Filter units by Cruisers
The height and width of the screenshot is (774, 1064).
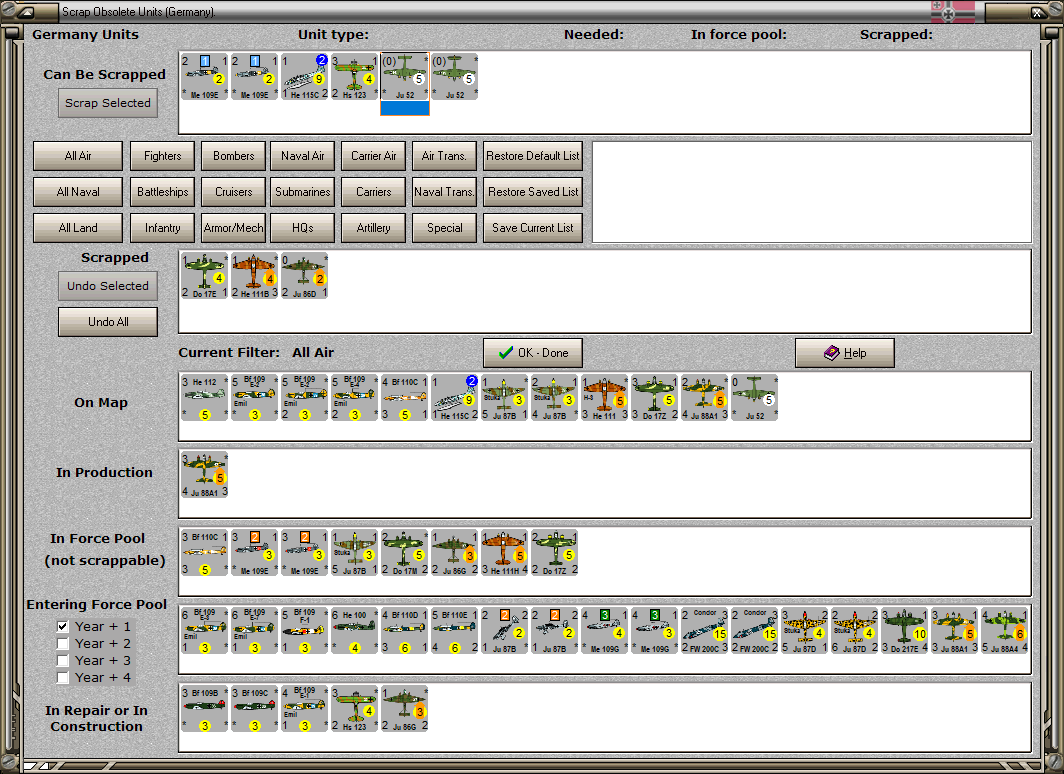233,192
